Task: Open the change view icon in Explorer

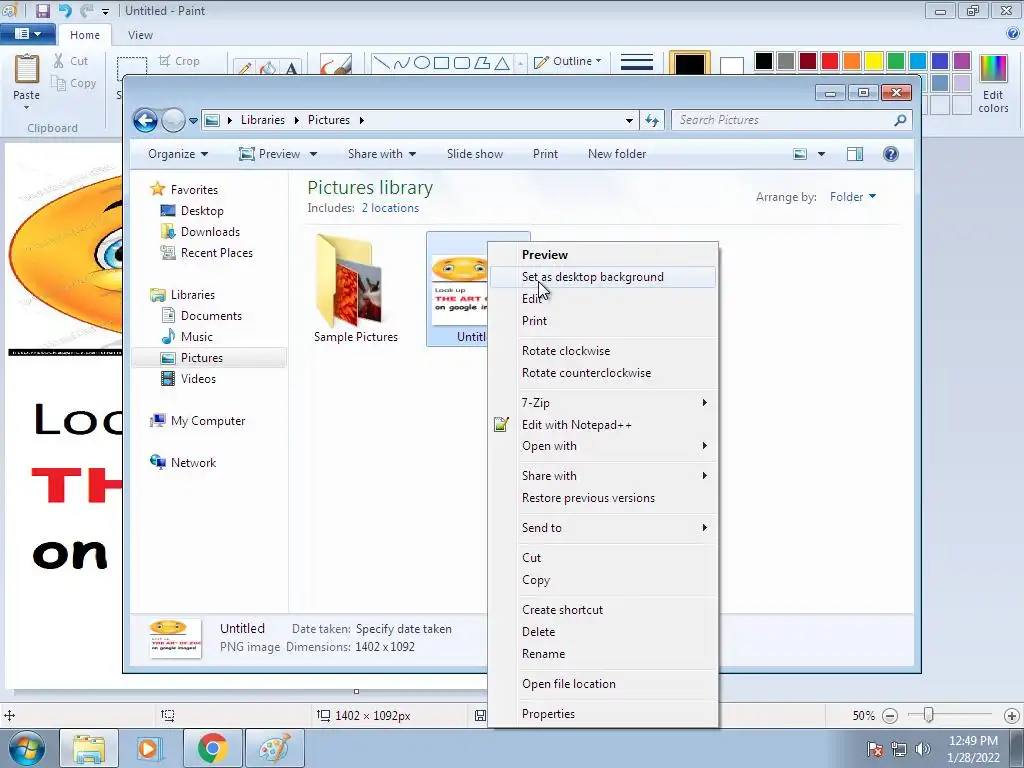Action: point(800,154)
